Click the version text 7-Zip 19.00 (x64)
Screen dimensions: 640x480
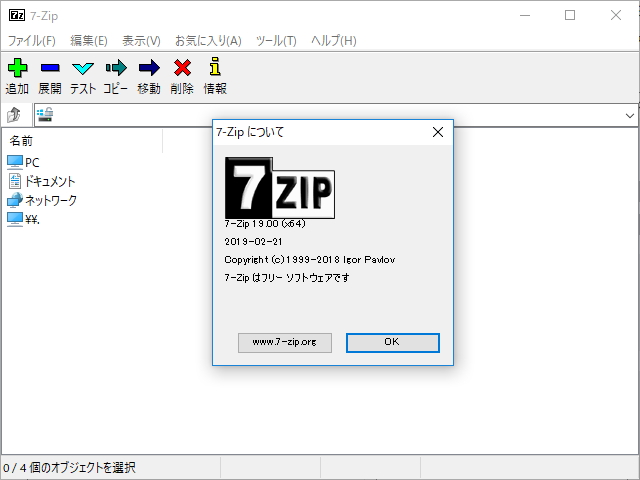[265, 224]
